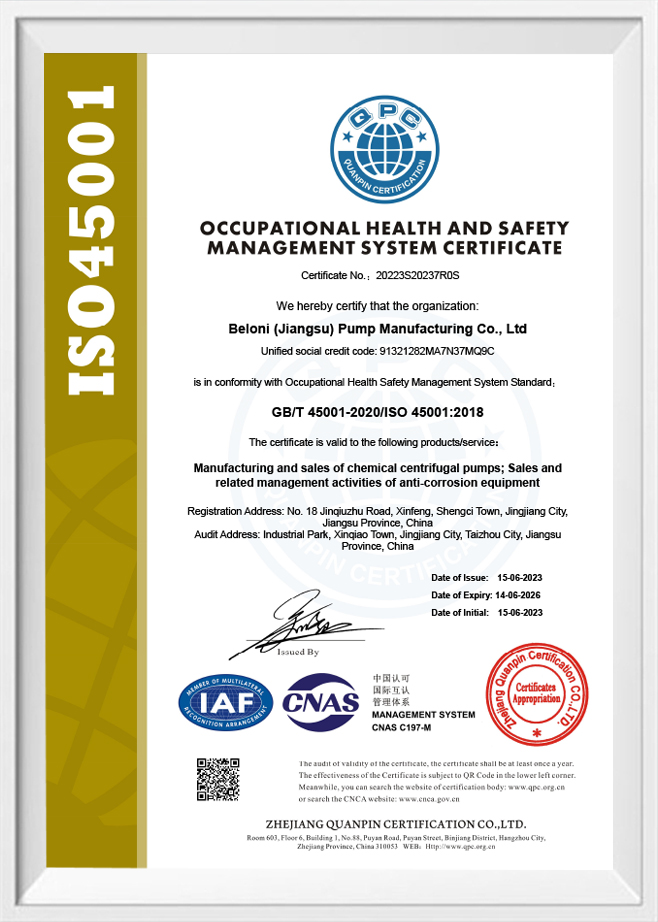Viewport: 658px width, 922px height.
Task: Click 'related management activities of anti-corrosion equipment'
Action: pos(378,483)
